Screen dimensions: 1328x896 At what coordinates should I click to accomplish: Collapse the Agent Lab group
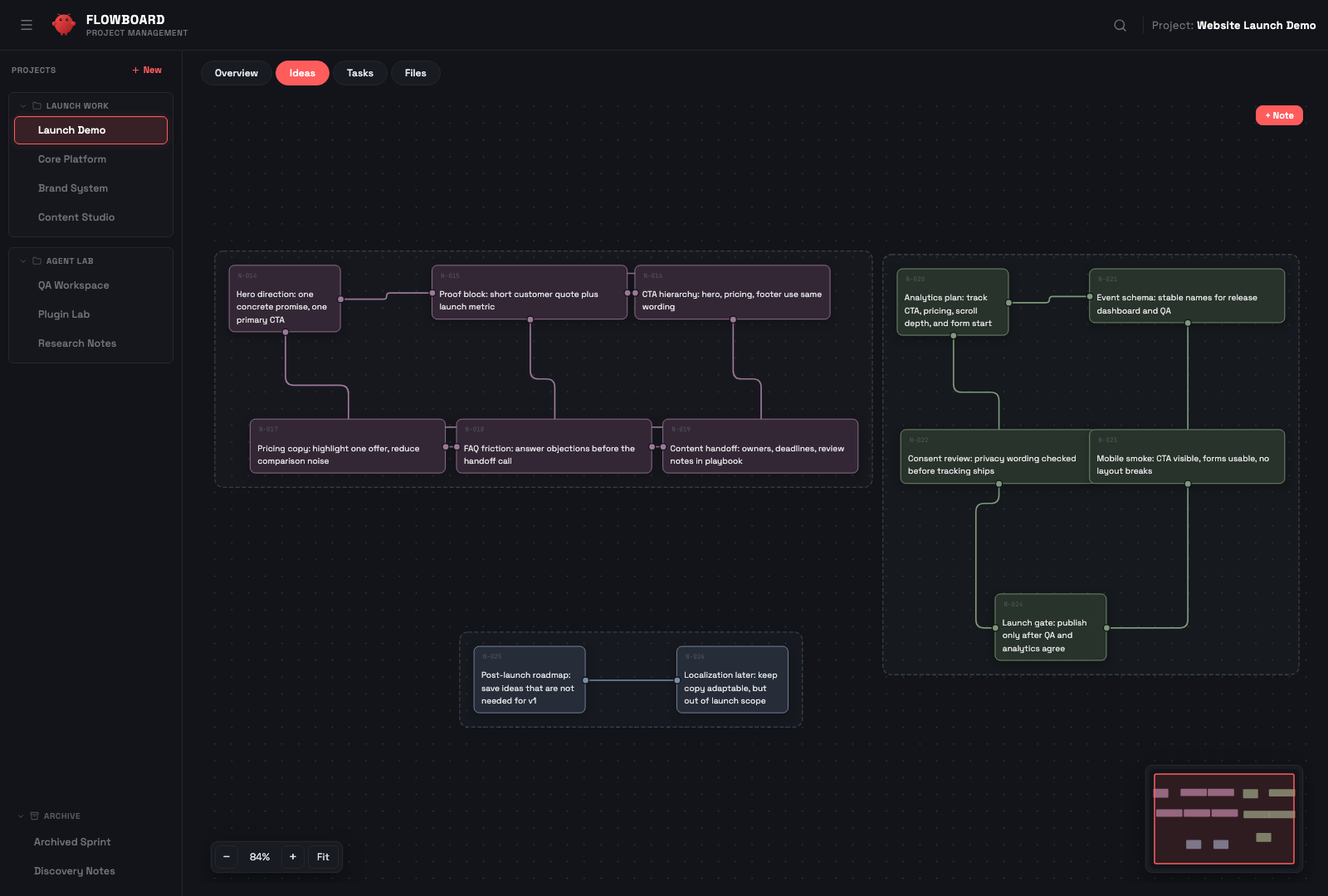coord(23,261)
